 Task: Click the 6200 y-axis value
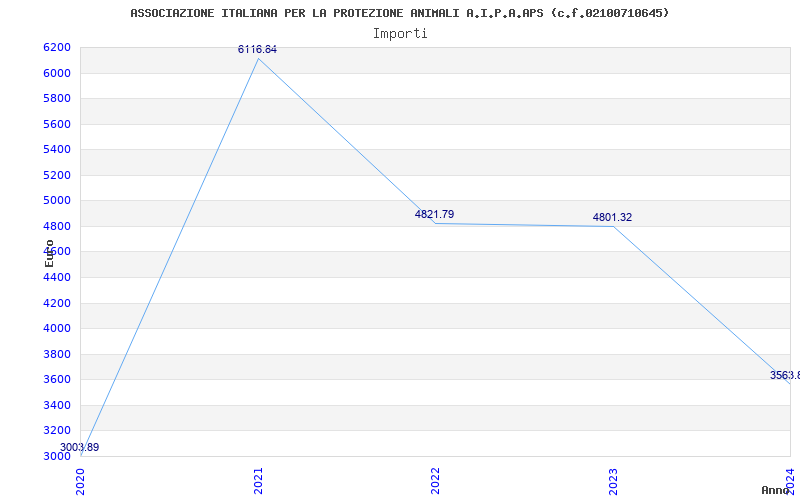(57, 47)
